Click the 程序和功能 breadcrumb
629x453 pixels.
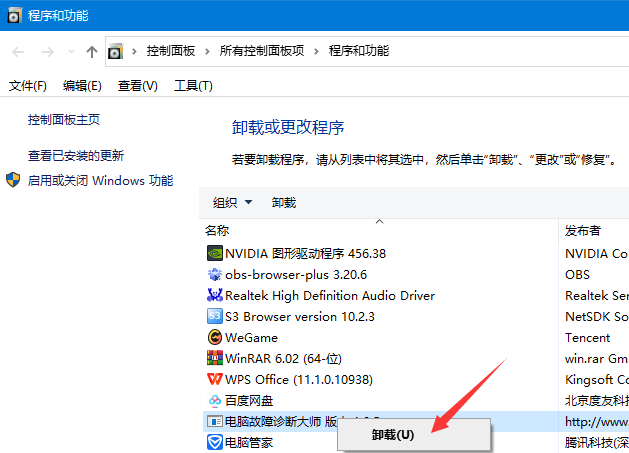(x=359, y=51)
